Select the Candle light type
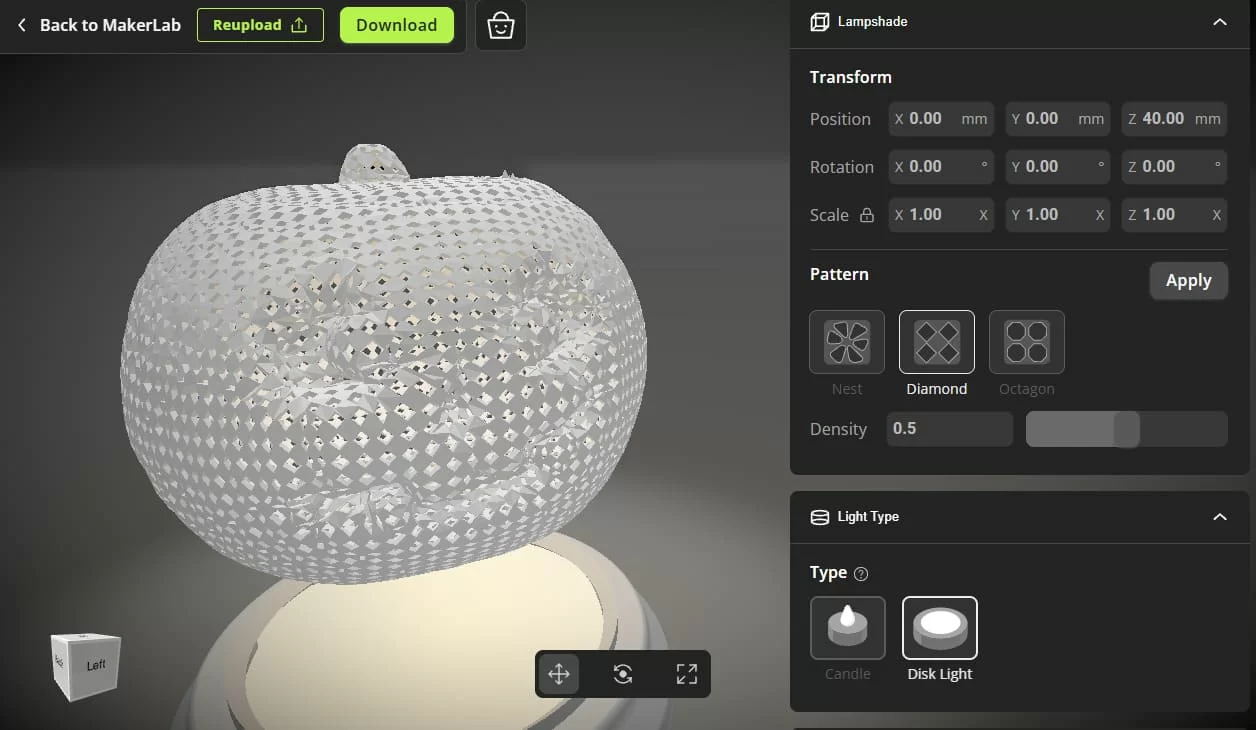Image resolution: width=1256 pixels, height=730 pixels. pos(848,628)
